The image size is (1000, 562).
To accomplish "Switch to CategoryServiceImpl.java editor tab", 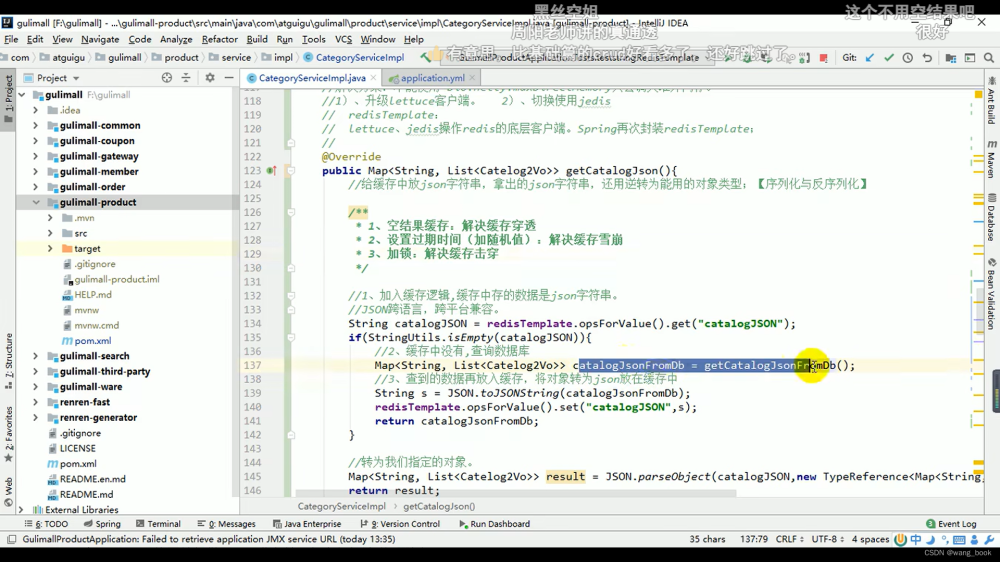I will tap(312, 78).
